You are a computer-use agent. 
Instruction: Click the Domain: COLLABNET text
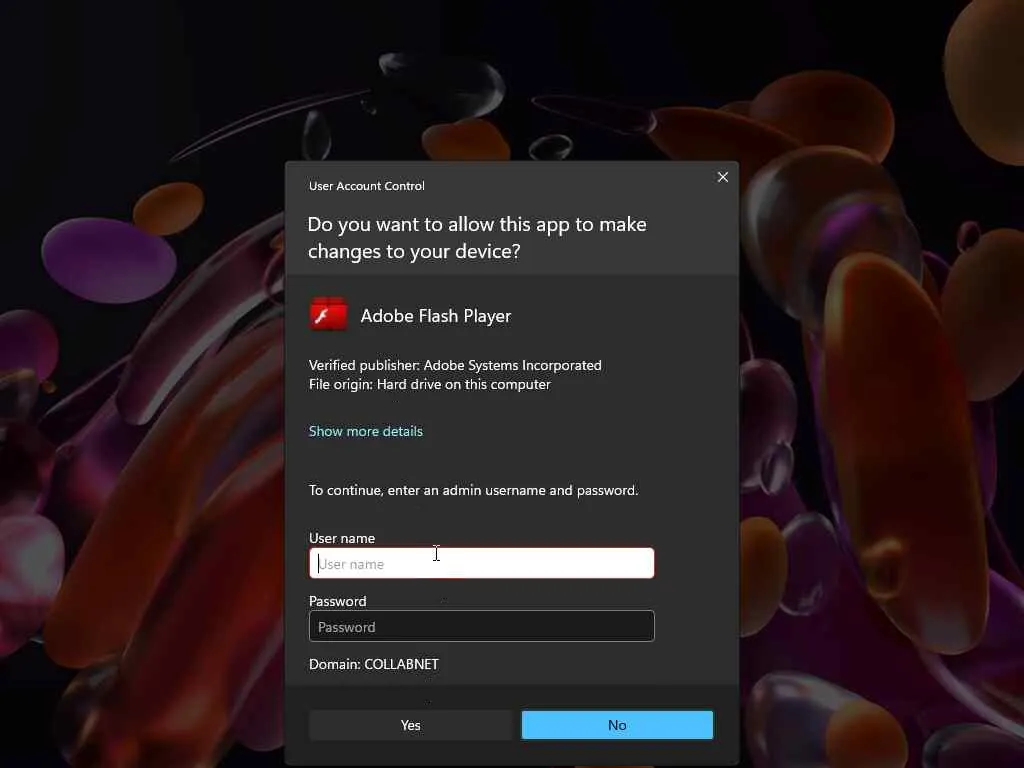point(374,664)
